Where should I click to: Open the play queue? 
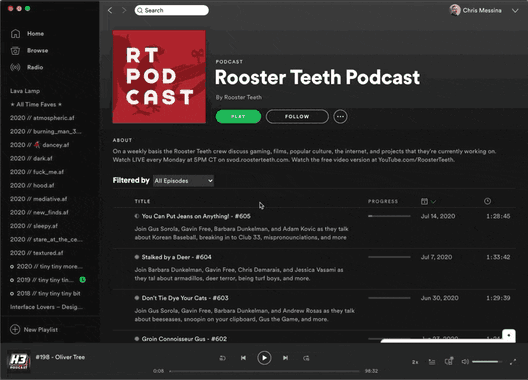point(432,362)
